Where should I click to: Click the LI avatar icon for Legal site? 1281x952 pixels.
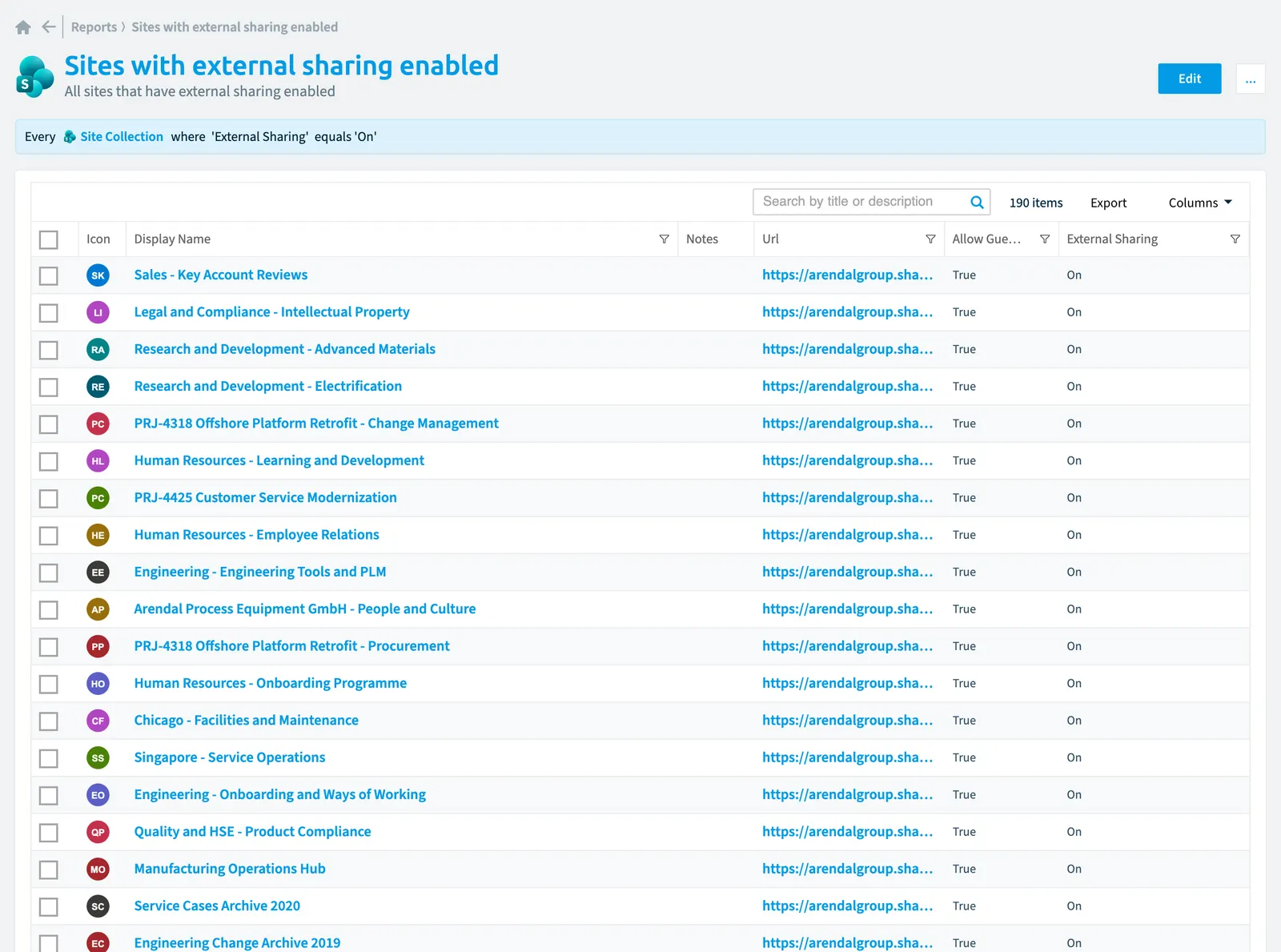point(98,312)
